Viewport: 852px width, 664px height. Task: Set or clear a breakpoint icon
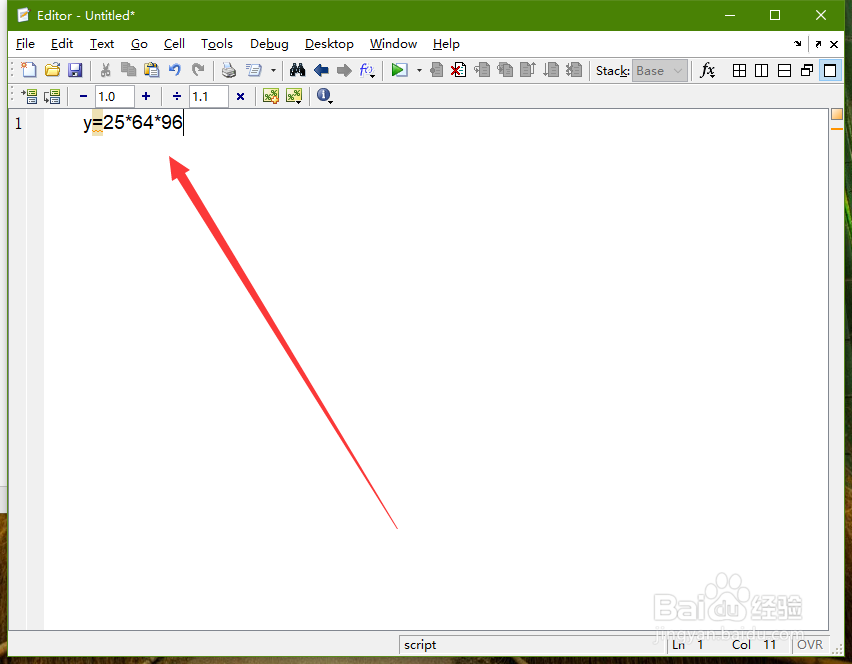pyautogui.click(x=436, y=70)
